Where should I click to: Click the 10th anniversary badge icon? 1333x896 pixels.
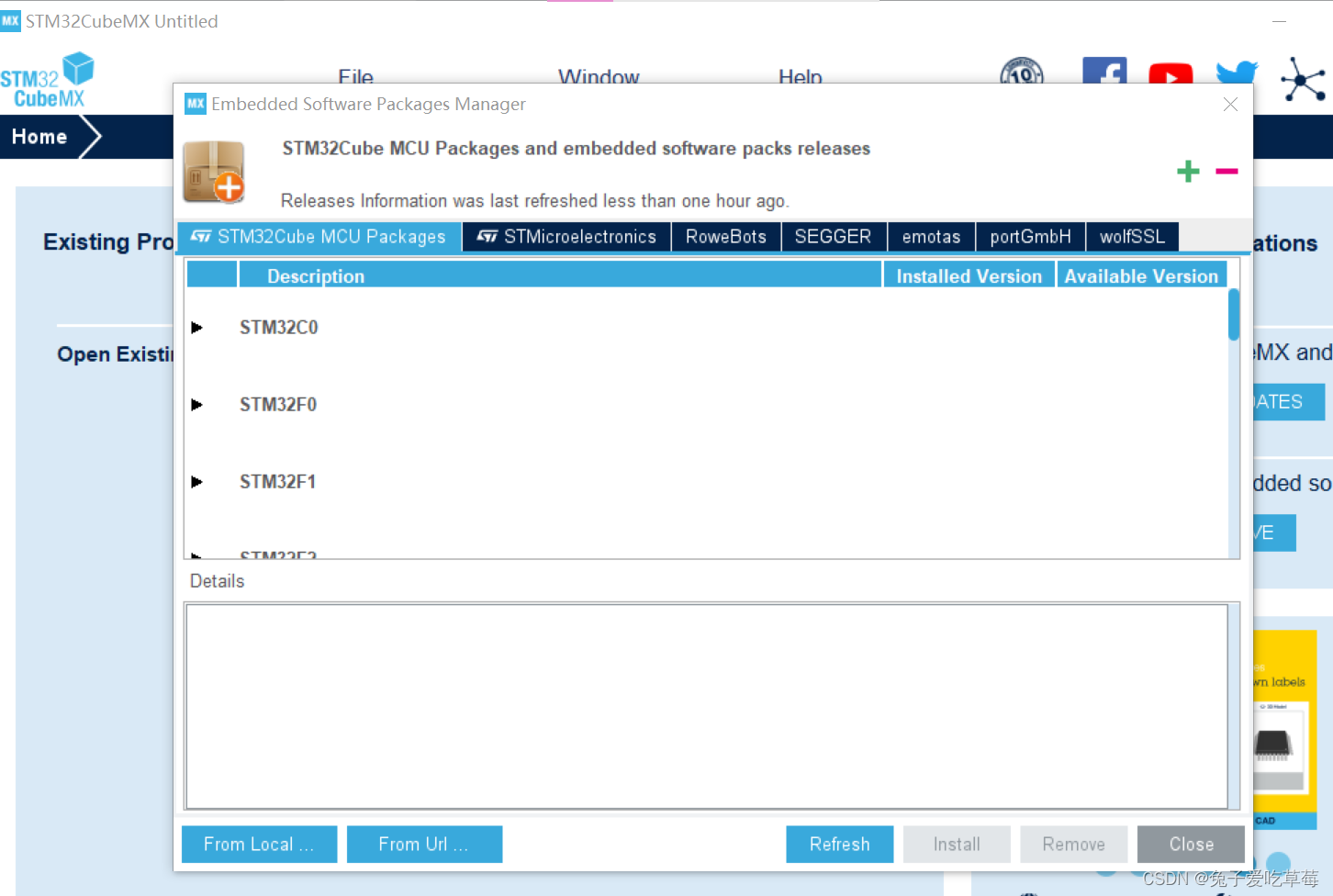(x=1022, y=71)
